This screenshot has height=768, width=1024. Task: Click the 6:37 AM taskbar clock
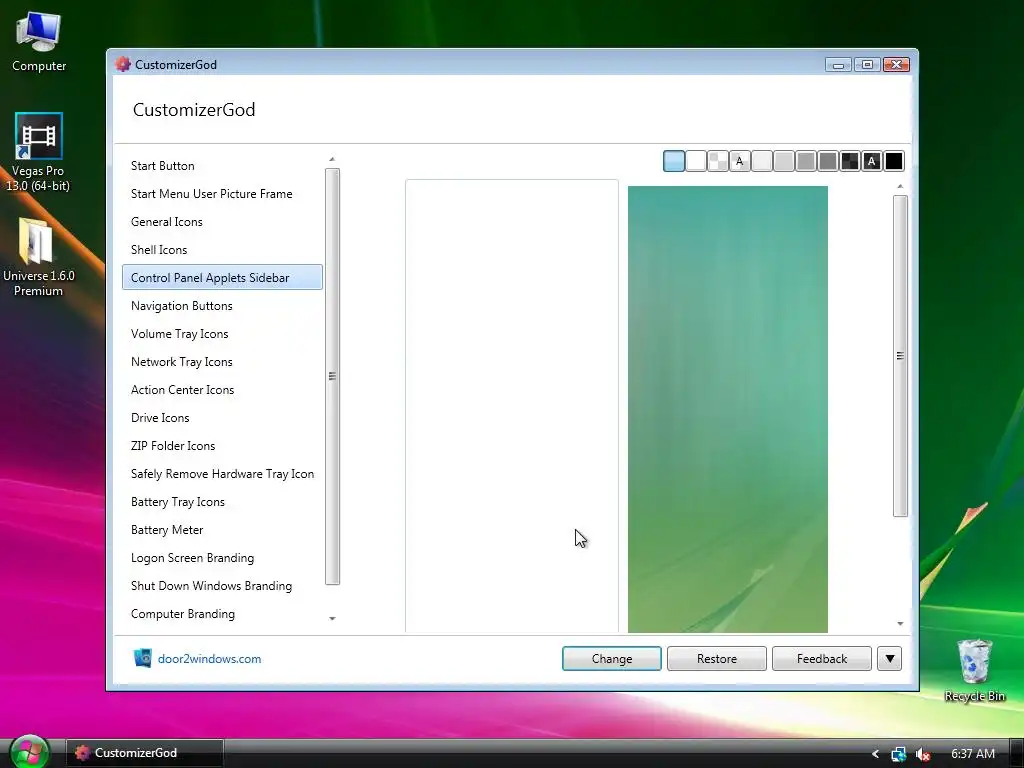973,754
